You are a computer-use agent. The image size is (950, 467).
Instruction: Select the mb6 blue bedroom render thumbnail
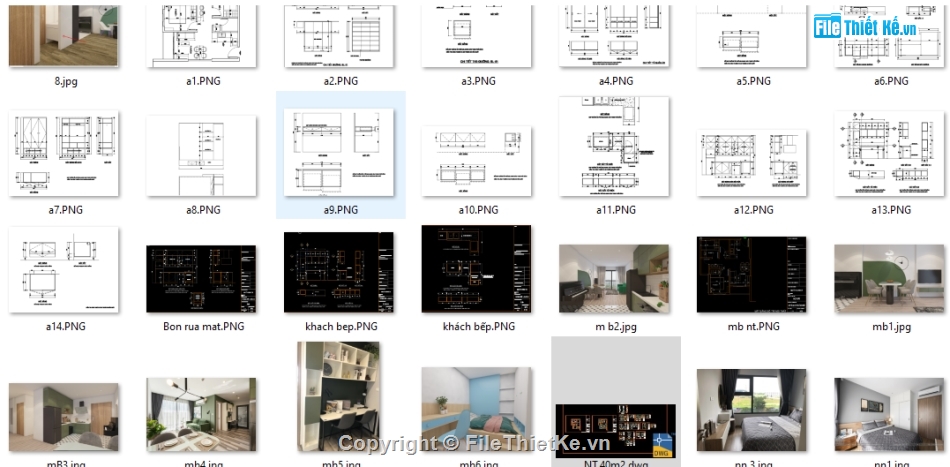coord(476,409)
